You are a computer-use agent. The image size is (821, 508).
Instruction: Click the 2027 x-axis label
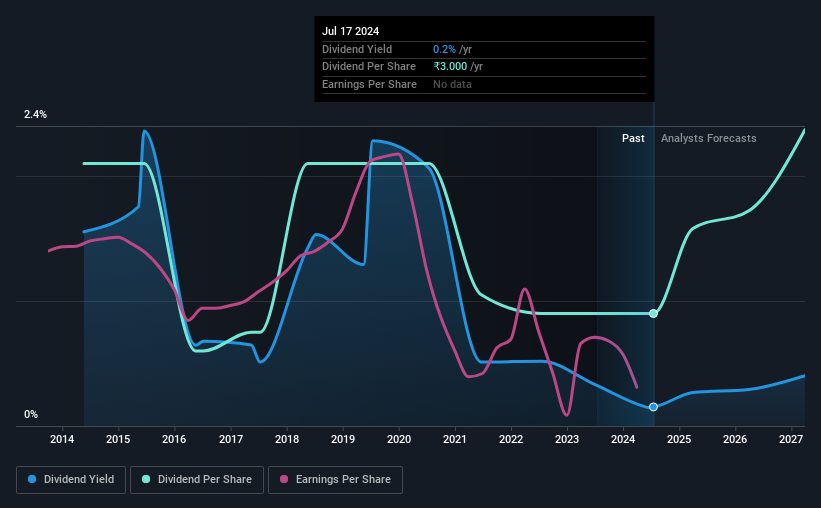click(791, 439)
